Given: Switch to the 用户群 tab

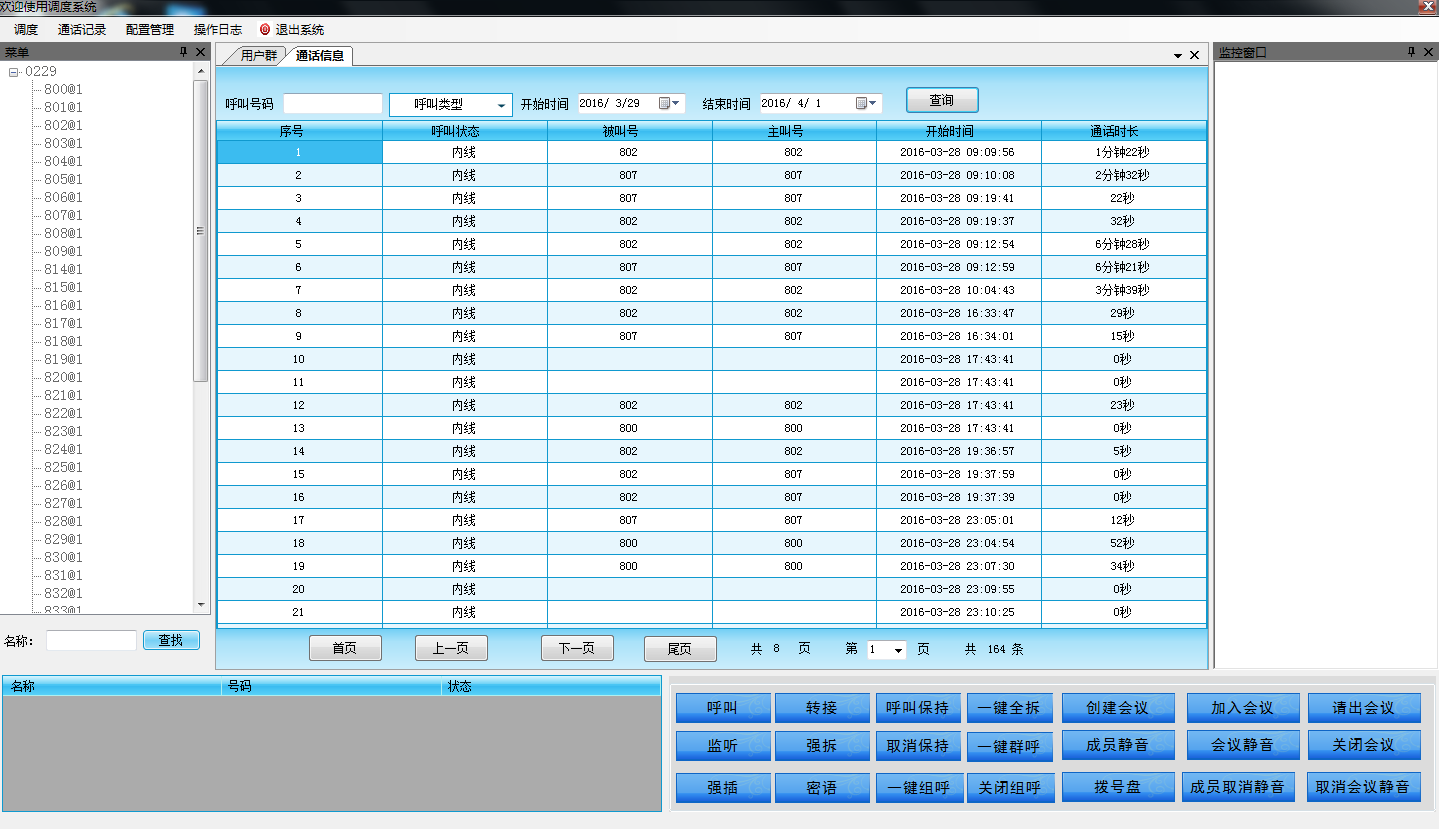Looking at the screenshot, I should [x=258, y=56].
